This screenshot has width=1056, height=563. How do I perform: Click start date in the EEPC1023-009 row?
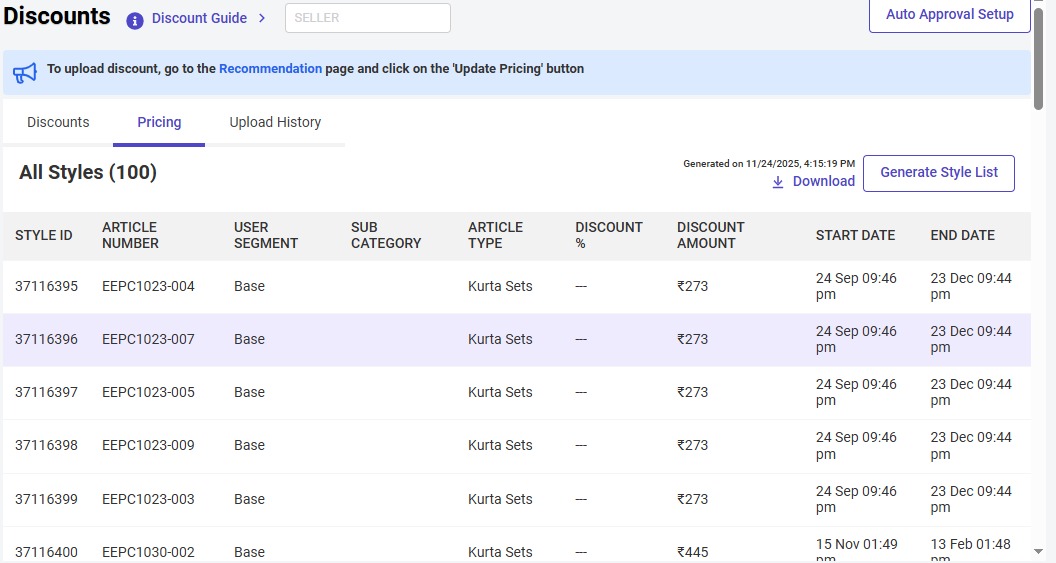pos(856,446)
